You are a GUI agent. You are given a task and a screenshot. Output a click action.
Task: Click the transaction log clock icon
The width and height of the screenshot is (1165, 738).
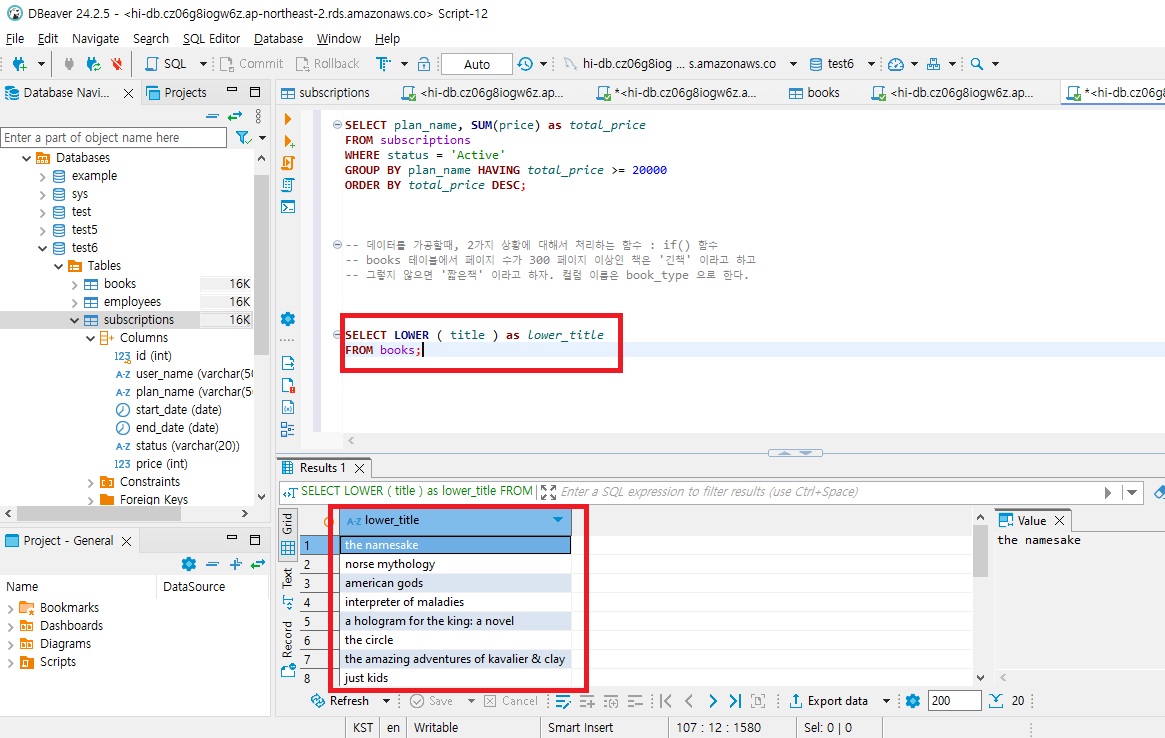click(525, 64)
